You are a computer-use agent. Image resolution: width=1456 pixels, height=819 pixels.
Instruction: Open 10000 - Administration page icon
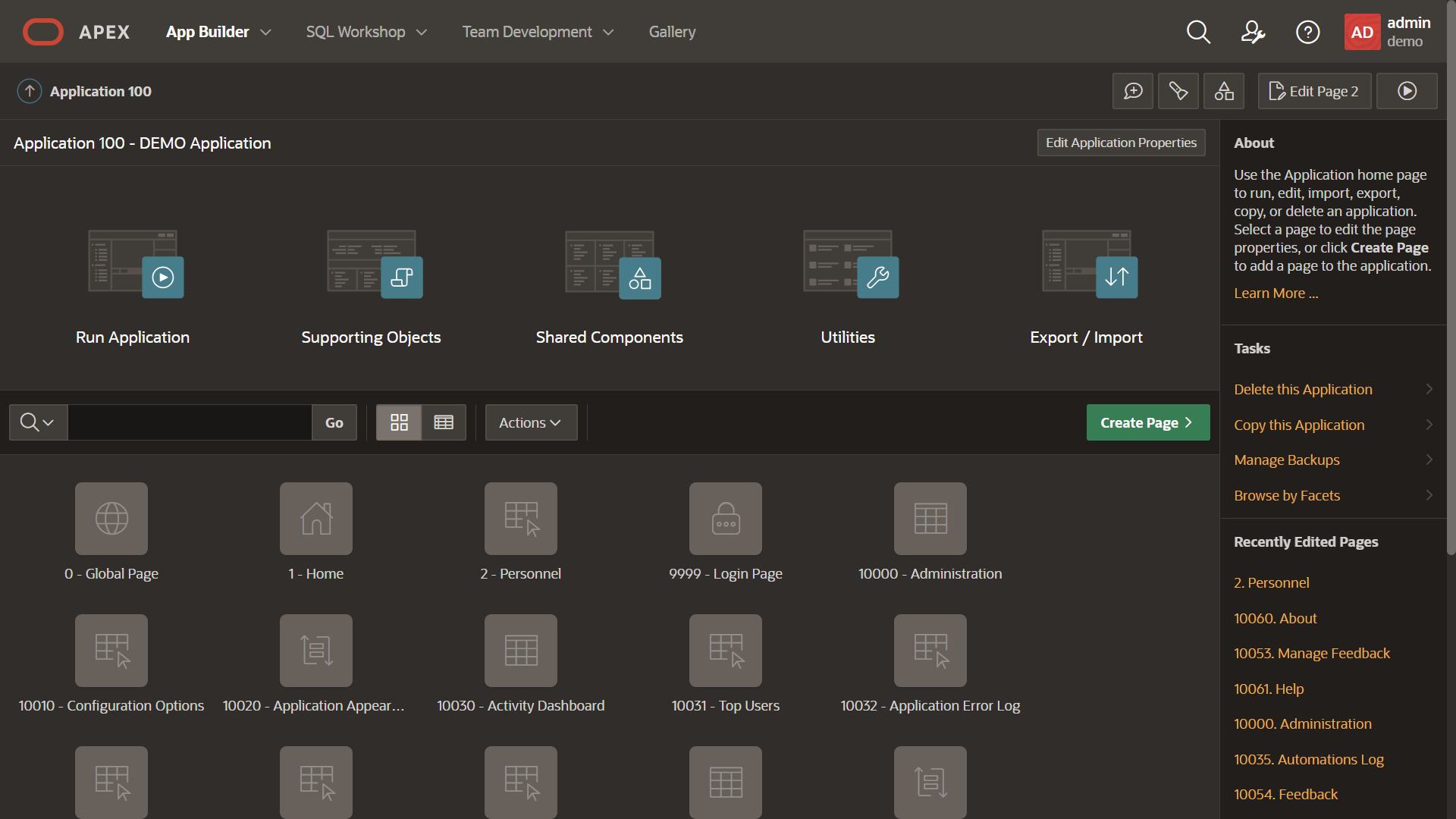click(x=930, y=519)
